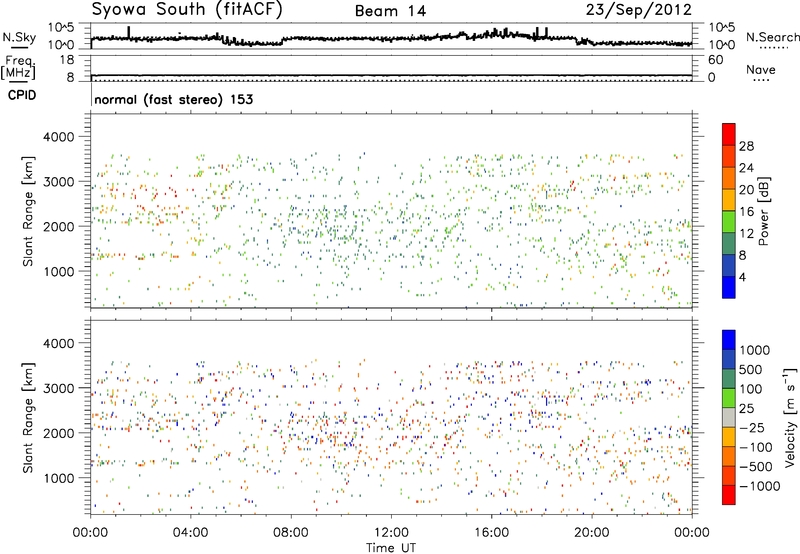Image resolution: width=800 pixels, height=554 pixels.
Task: Click the 'Slant Range [km]' label of Velocity panel
Action: coord(28,418)
